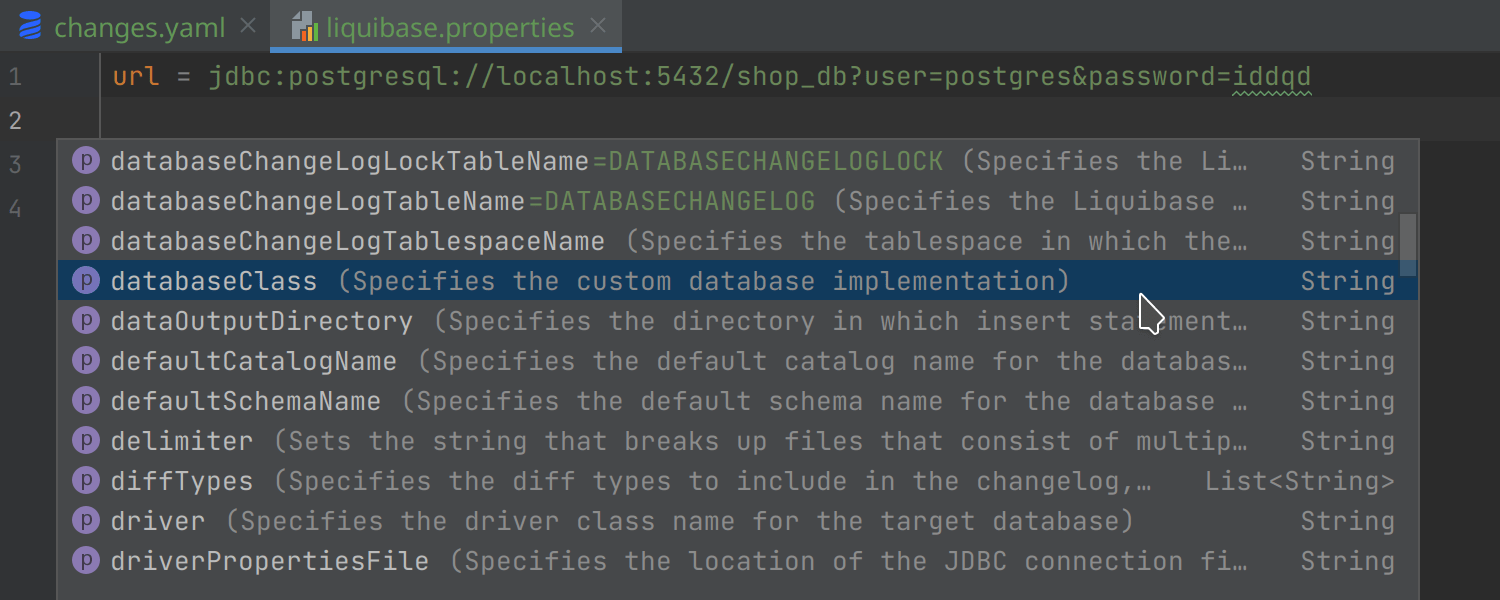This screenshot has width=1500, height=600.
Task: Click property icon beside driver suggestion
Action: 87,521
